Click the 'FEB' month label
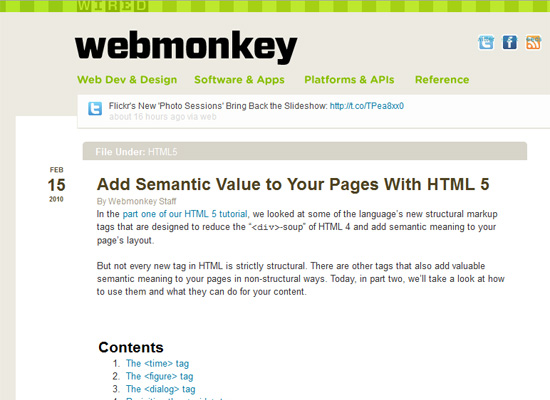Viewport: 550px width, 400px height. point(56,170)
